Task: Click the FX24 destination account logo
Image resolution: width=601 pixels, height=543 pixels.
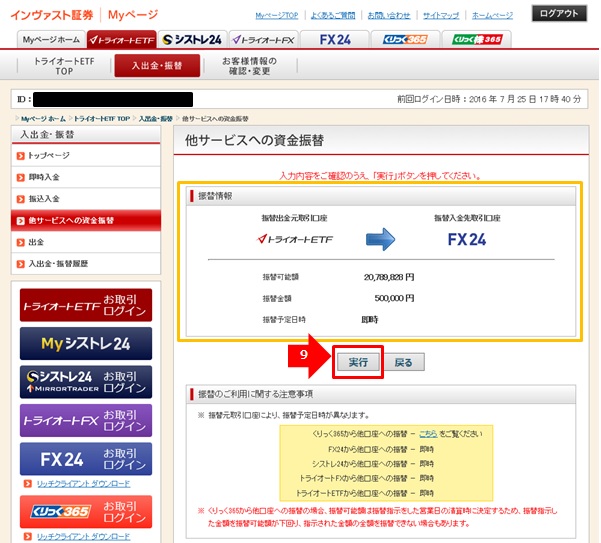Action: point(467,240)
